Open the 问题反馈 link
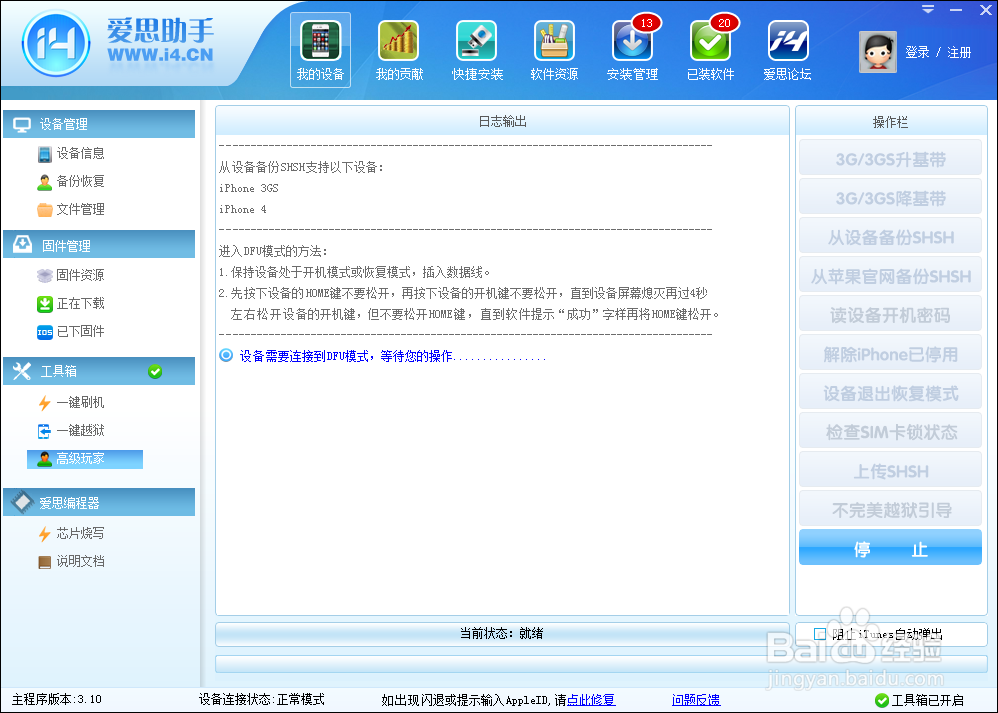The image size is (998, 713). point(696,700)
